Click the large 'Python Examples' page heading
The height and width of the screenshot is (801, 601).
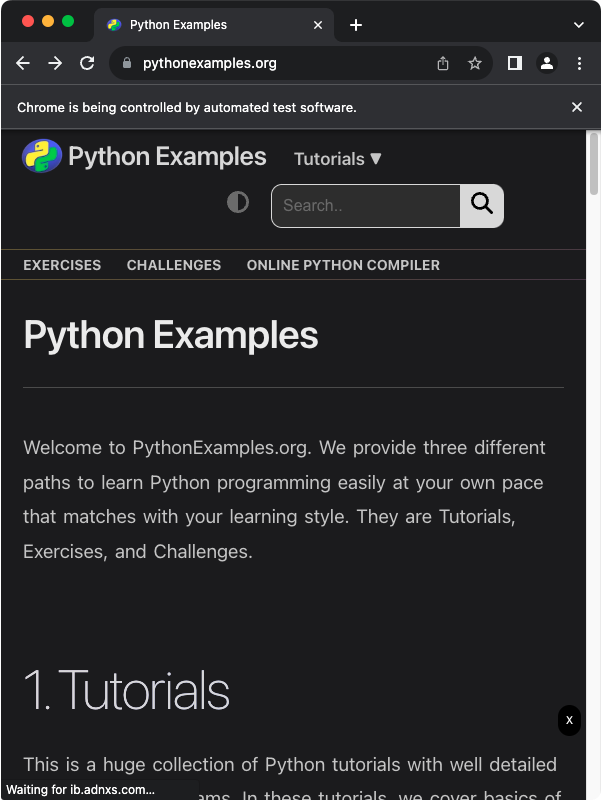pos(171,335)
